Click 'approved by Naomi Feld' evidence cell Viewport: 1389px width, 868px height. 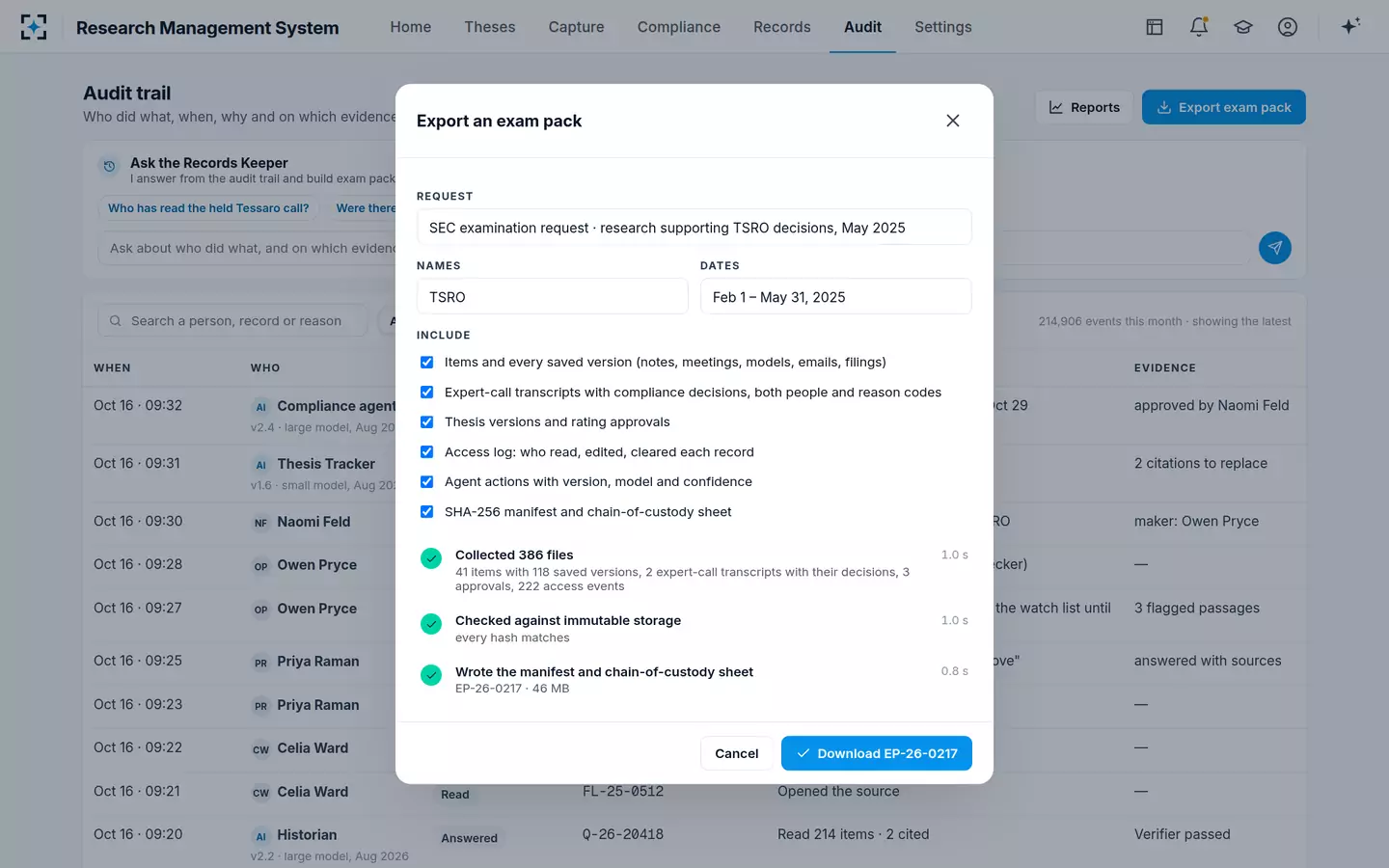click(1212, 406)
